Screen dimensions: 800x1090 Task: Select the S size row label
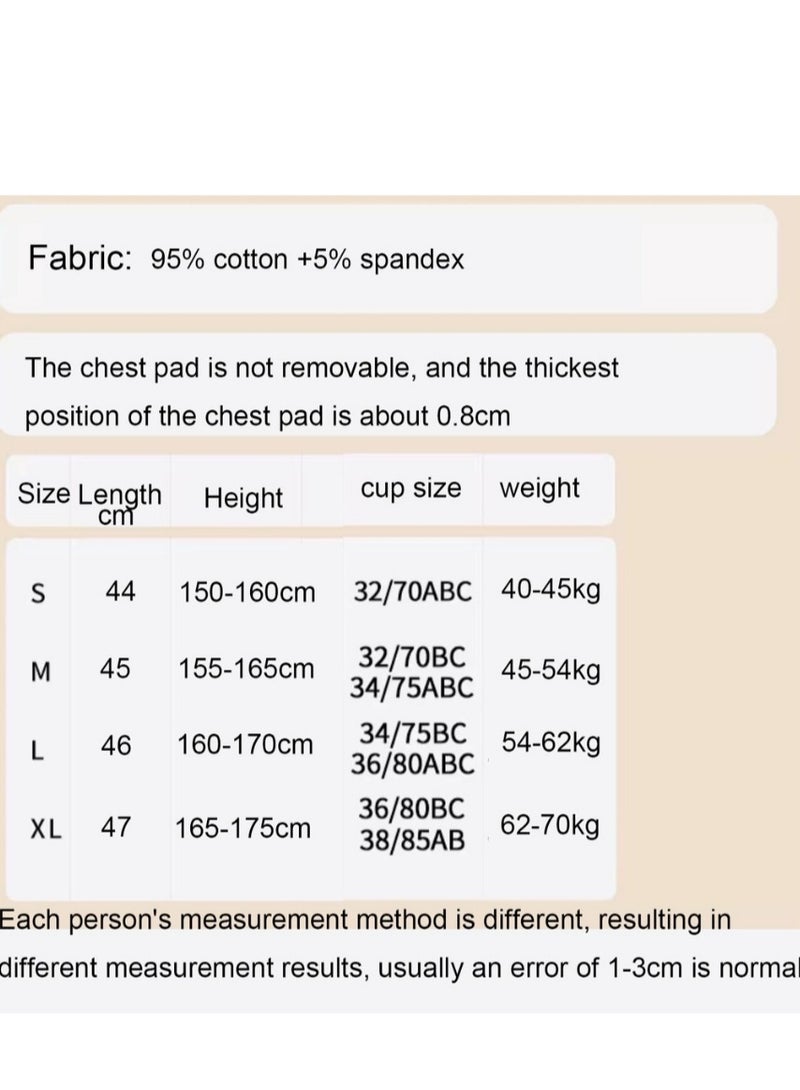39,594
